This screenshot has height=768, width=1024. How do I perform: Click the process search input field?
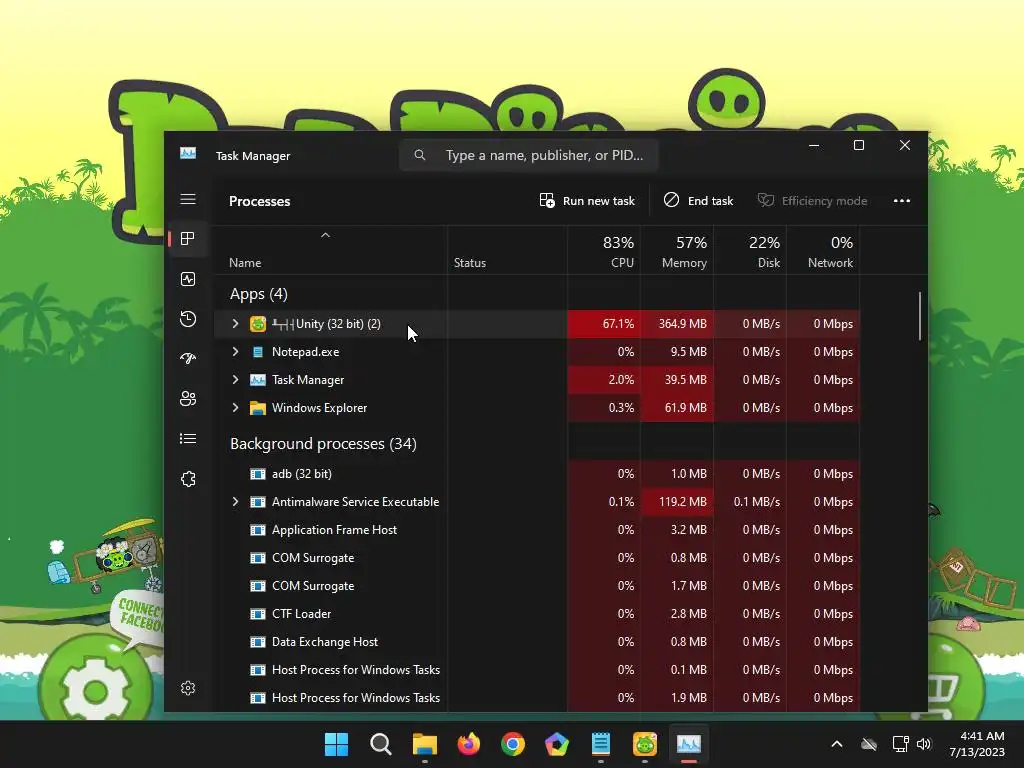tap(528, 155)
